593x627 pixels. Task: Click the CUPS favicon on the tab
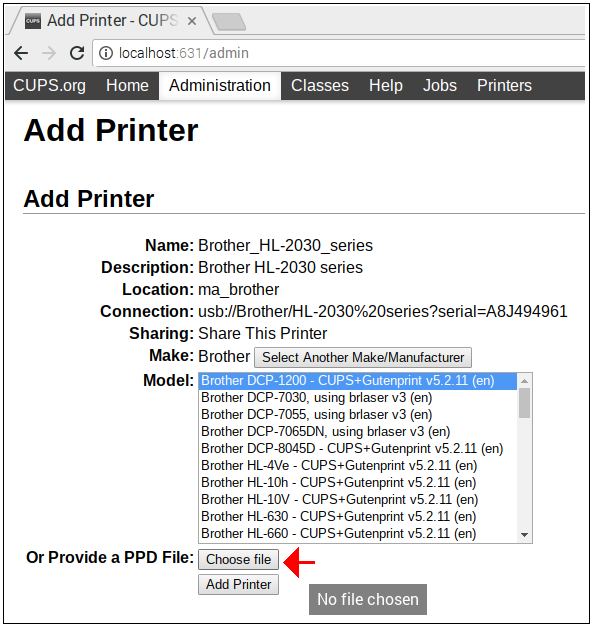[x=33, y=21]
